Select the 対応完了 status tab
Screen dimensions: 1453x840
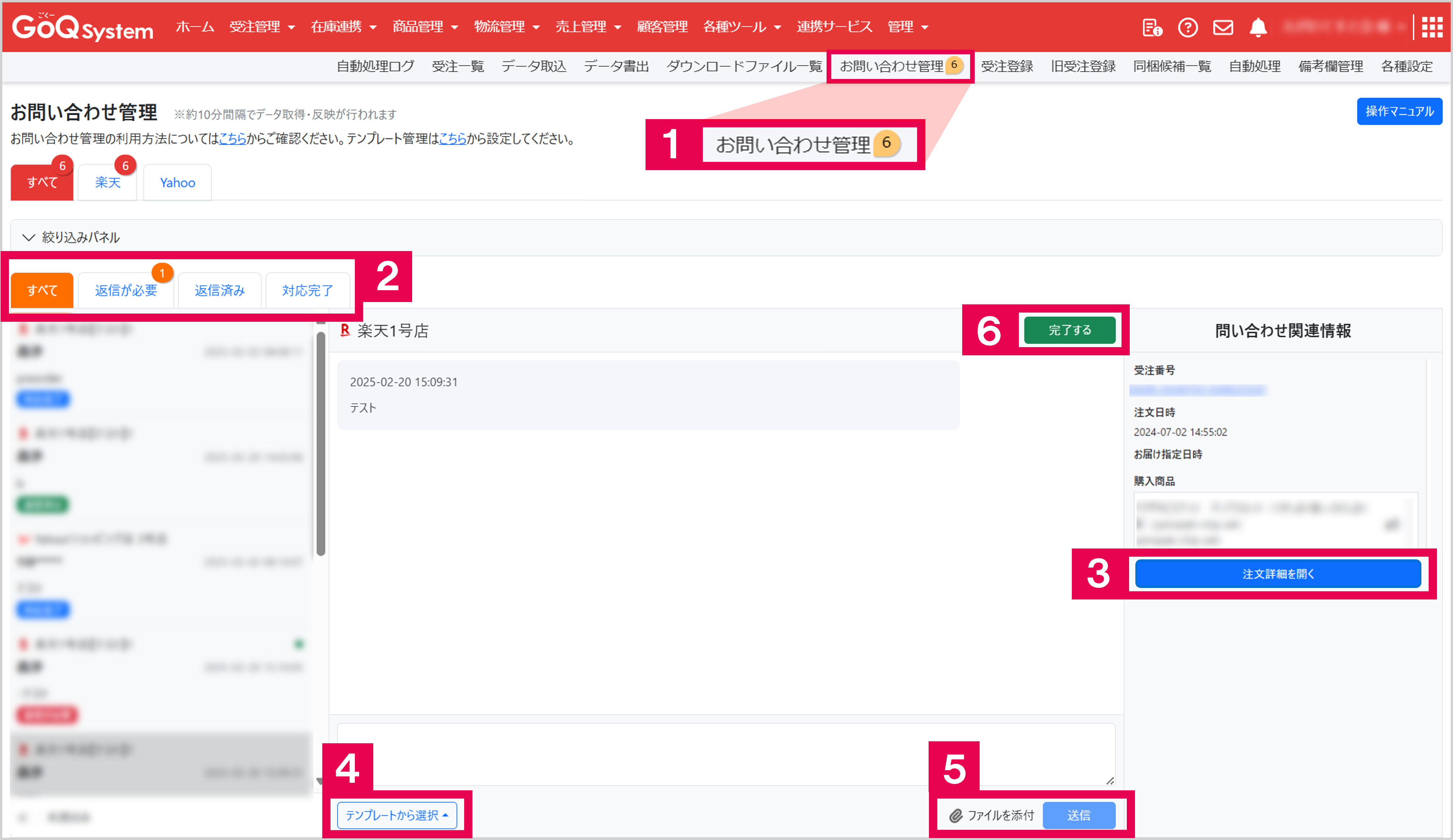pos(307,291)
